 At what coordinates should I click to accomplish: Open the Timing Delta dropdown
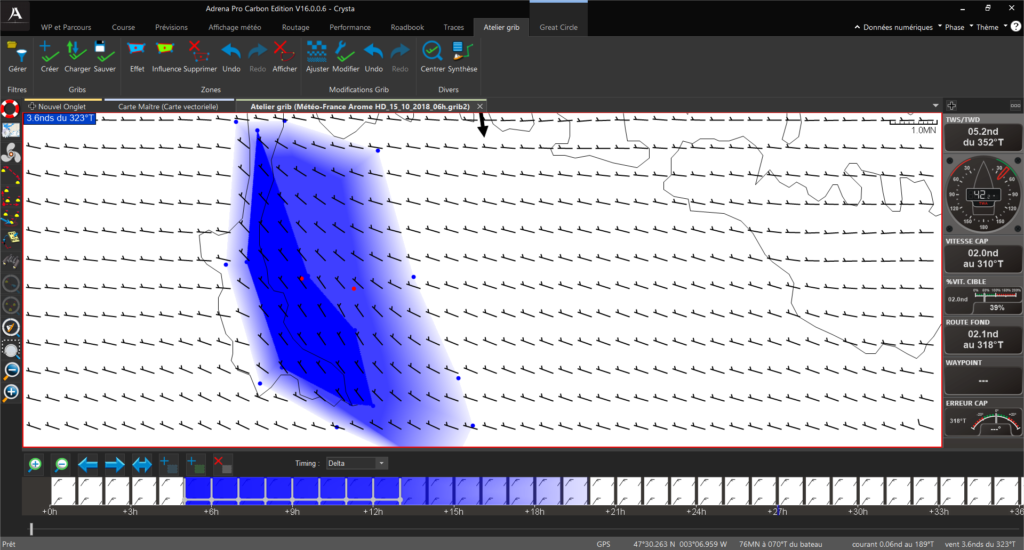click(366, 463)
